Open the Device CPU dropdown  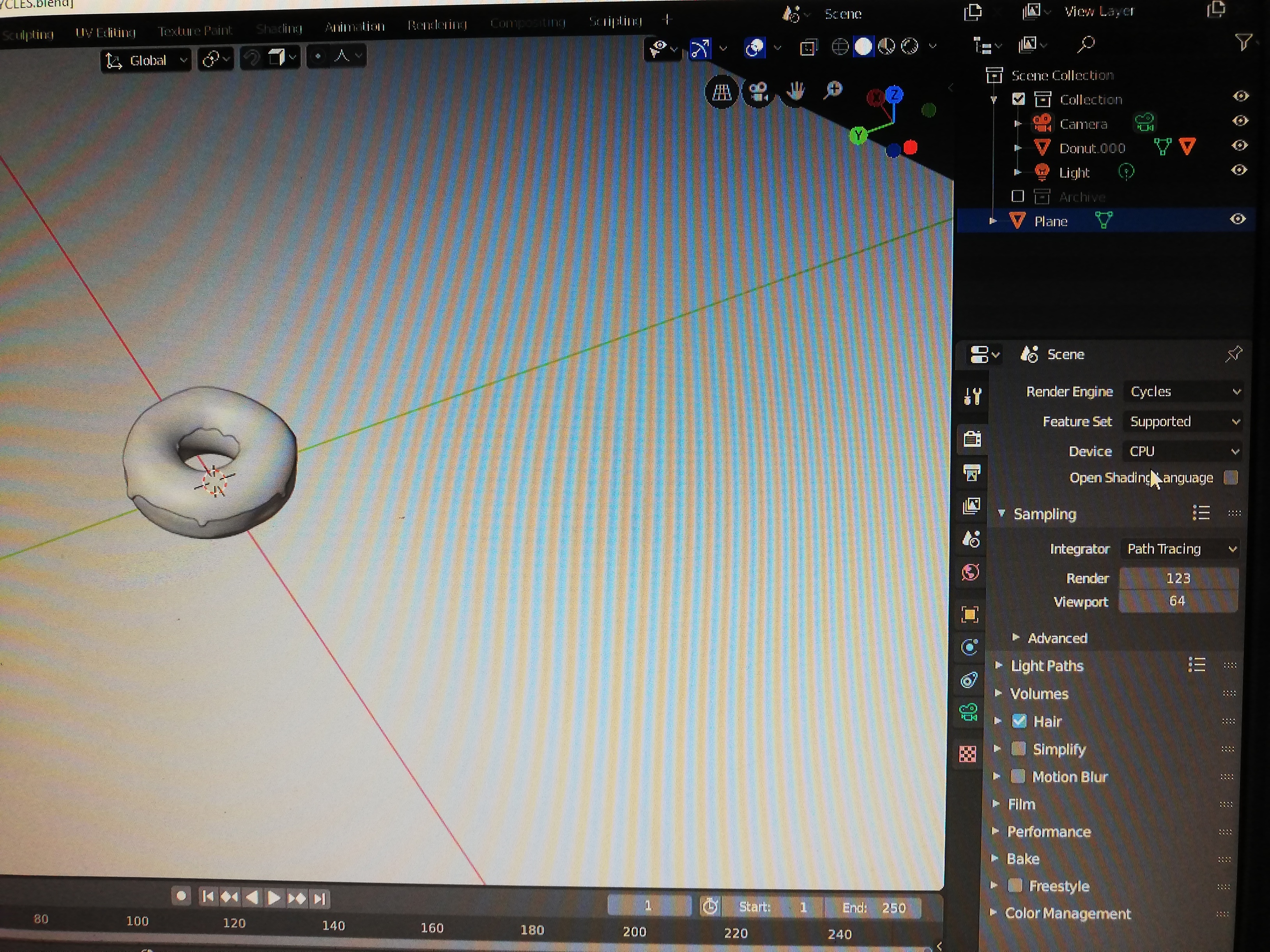pos(1182,451)
